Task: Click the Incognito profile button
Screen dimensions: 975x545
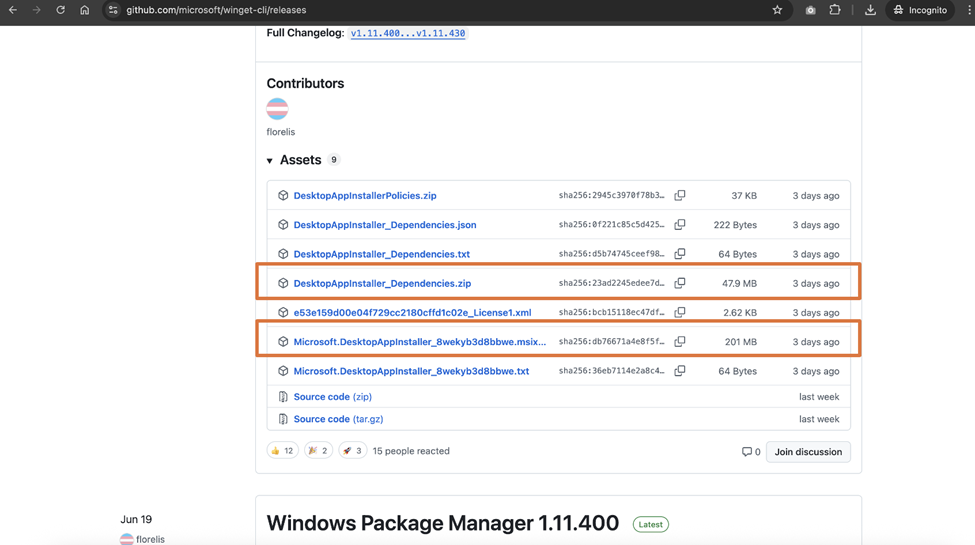Action: pos(920,10)
